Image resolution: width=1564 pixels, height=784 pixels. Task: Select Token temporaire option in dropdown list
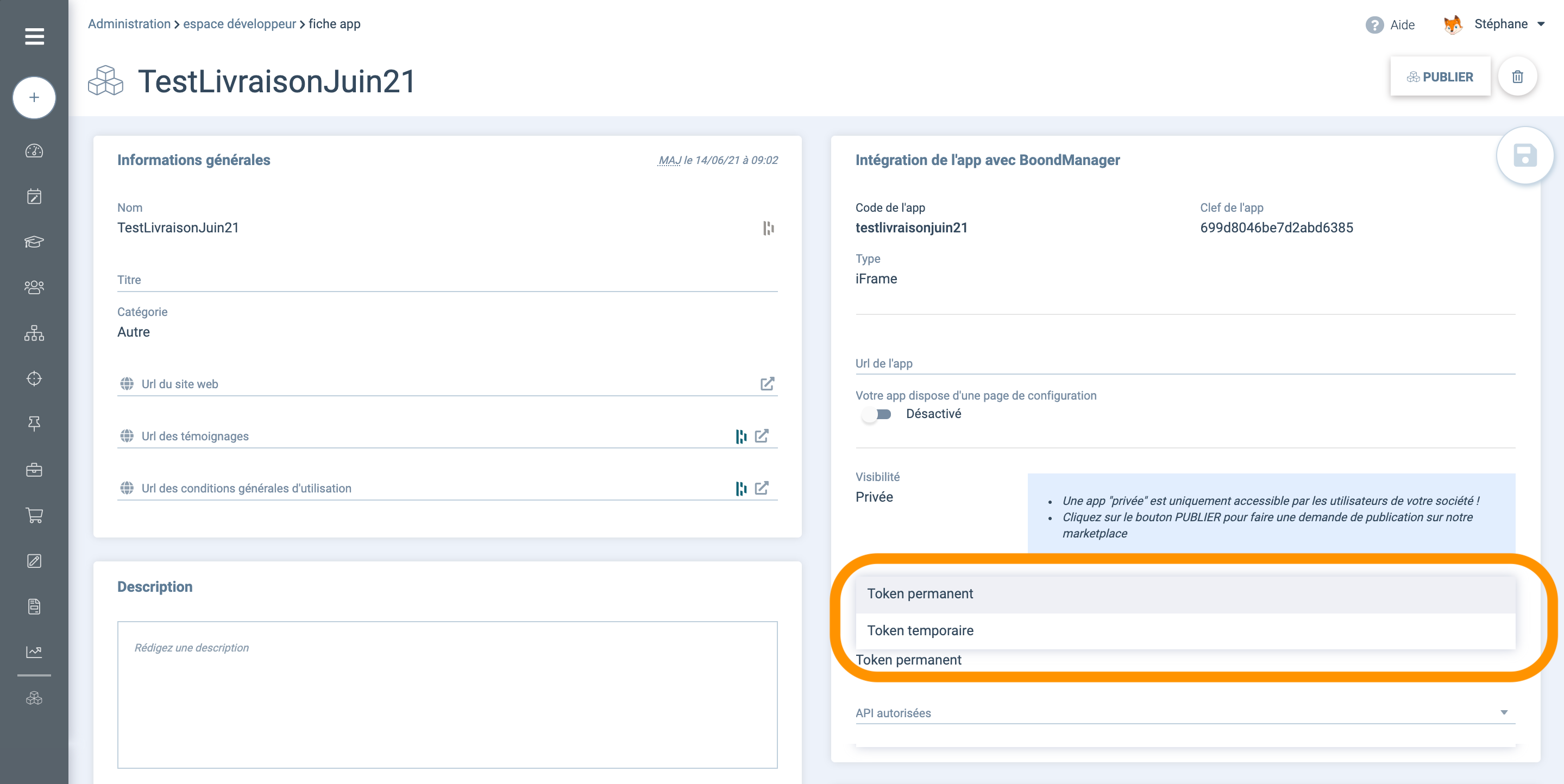coord(1185,630)
